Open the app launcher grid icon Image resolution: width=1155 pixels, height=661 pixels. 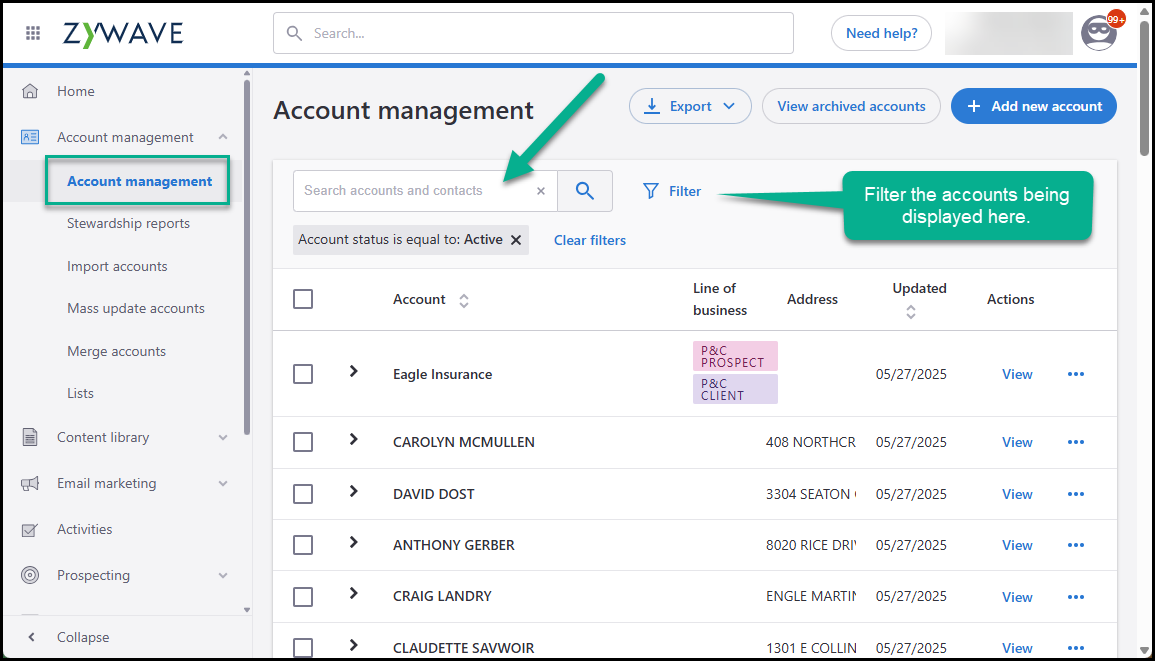tap(32, 33)
